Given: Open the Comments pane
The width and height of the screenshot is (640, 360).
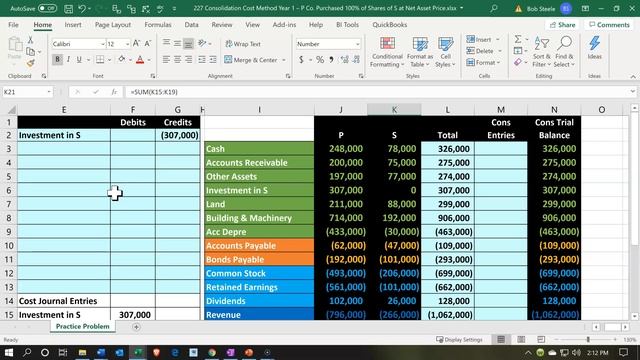Looking at the screenshot, I should [609, 25].
